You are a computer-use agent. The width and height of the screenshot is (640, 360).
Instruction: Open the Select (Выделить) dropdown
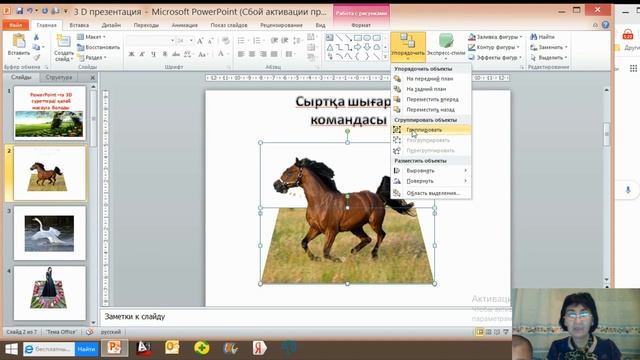[x=549, y=58]
